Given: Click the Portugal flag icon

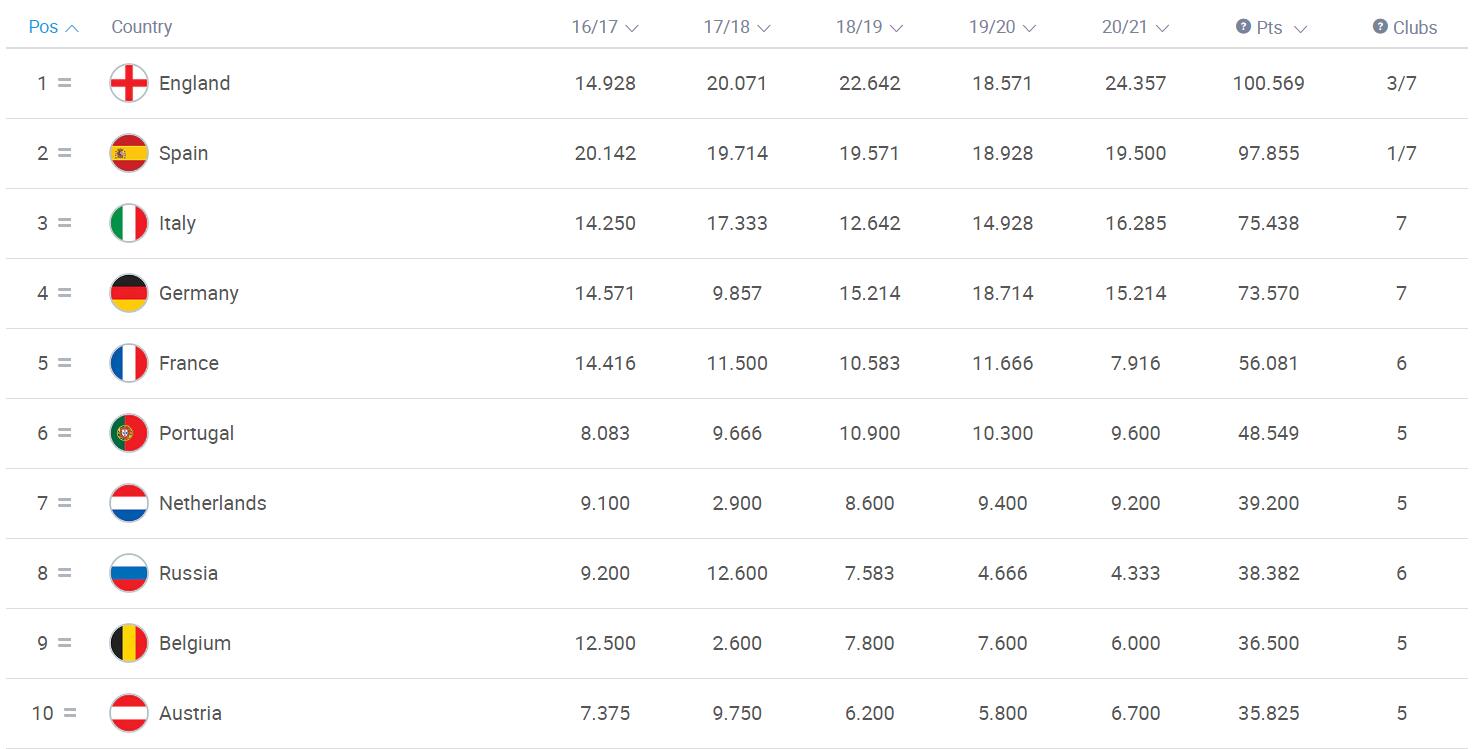Looking at the screenshot, I should 129,433.
